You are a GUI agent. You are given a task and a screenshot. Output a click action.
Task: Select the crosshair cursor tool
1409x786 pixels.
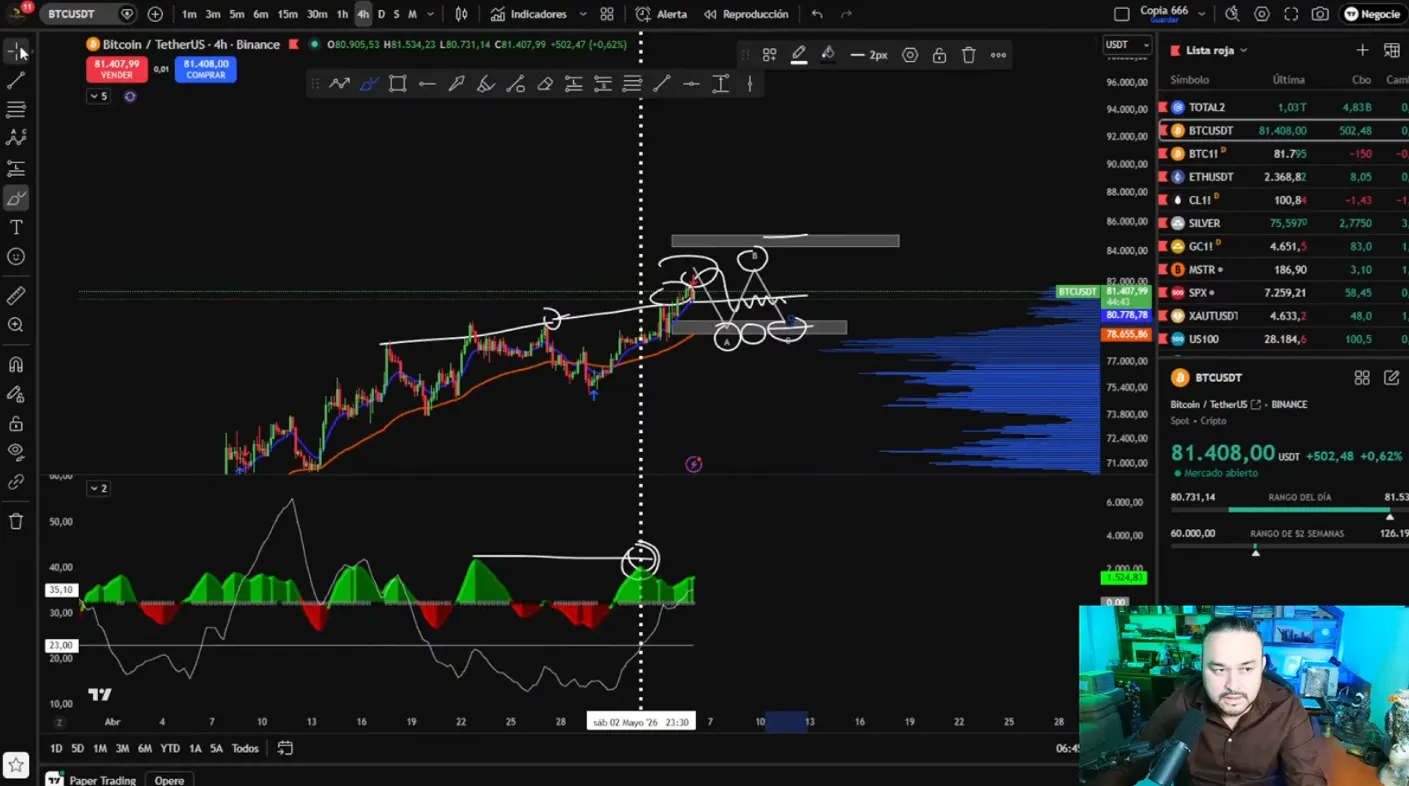pyautogui.click(x=16, y=50)
